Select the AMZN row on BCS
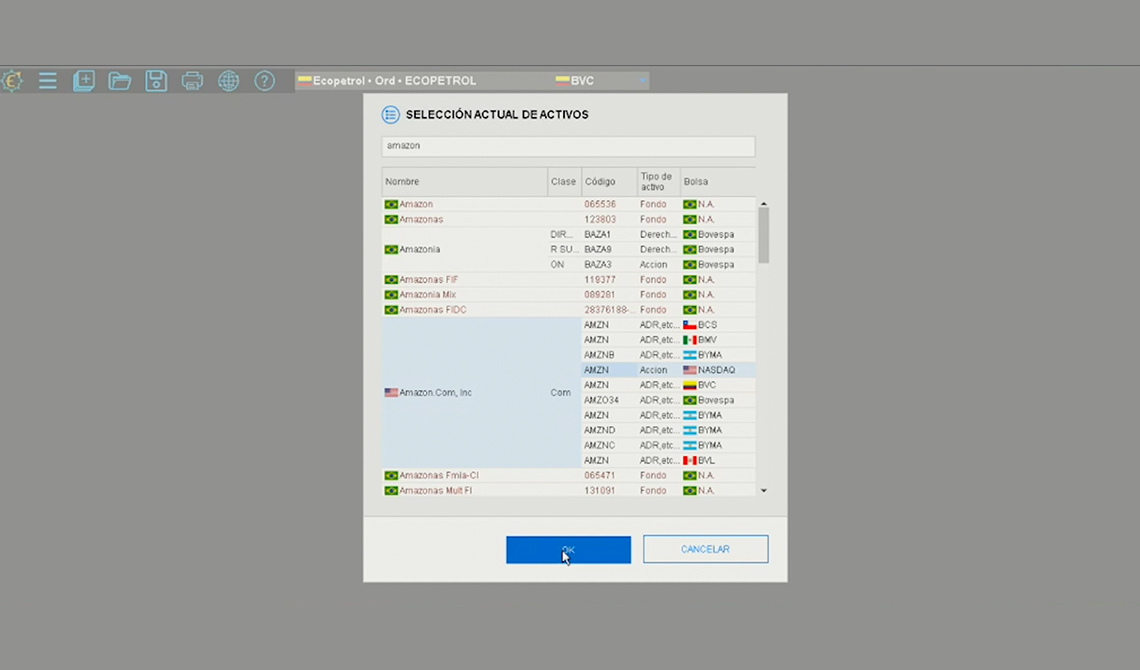The height and width of the screenshot is (670, 1140). pos(667,325)
